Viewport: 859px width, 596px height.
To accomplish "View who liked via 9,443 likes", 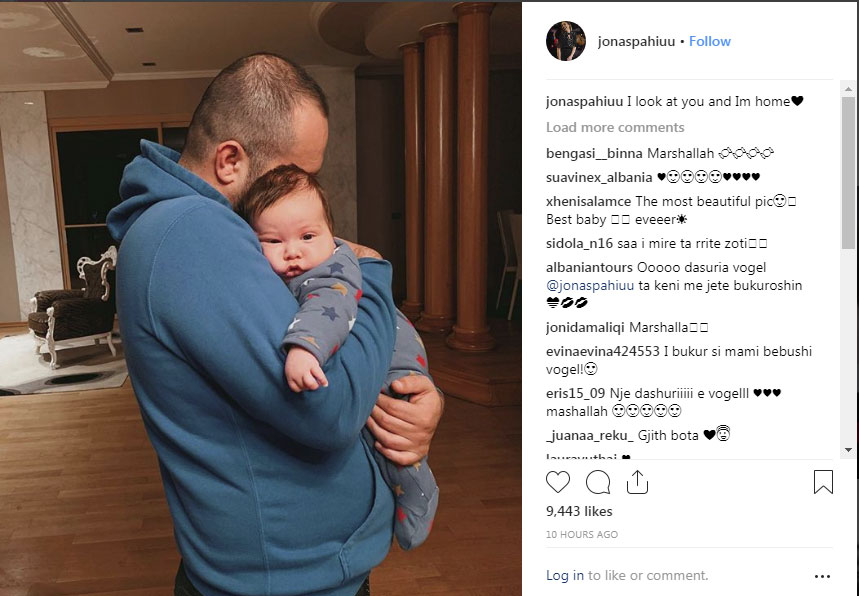I will (x=579, y=511).
